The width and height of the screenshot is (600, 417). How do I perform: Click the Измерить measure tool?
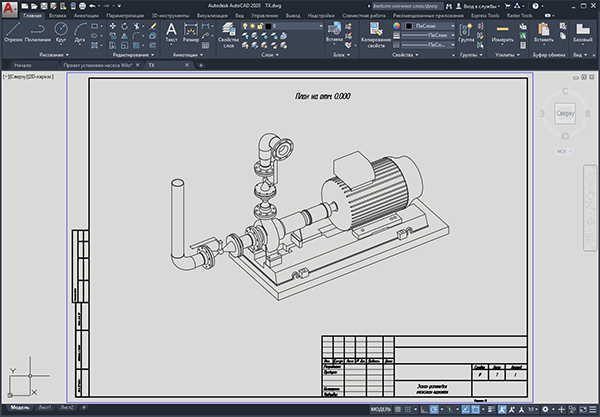pos(502,32)
